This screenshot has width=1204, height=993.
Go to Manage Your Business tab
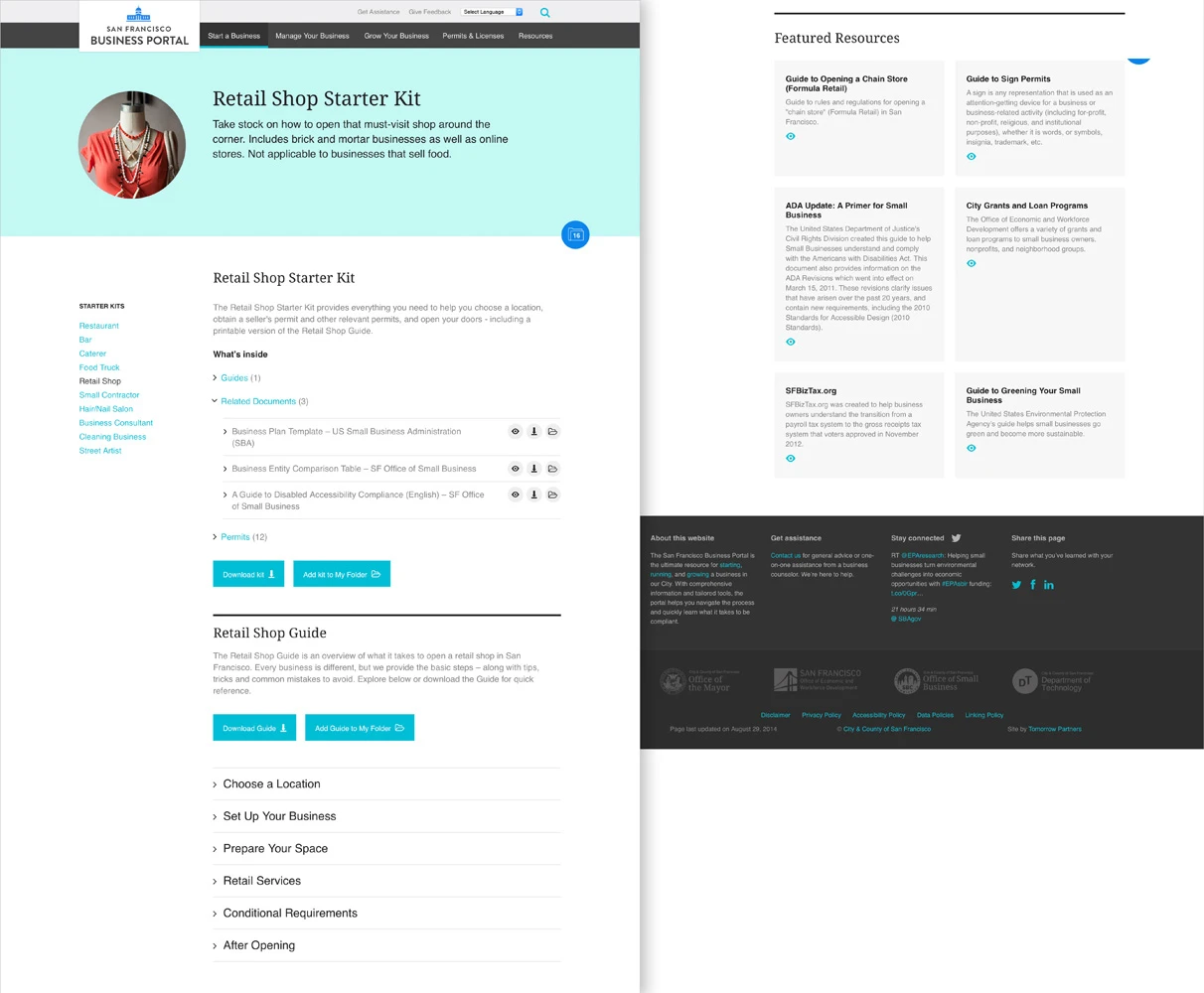coord(312,36)
